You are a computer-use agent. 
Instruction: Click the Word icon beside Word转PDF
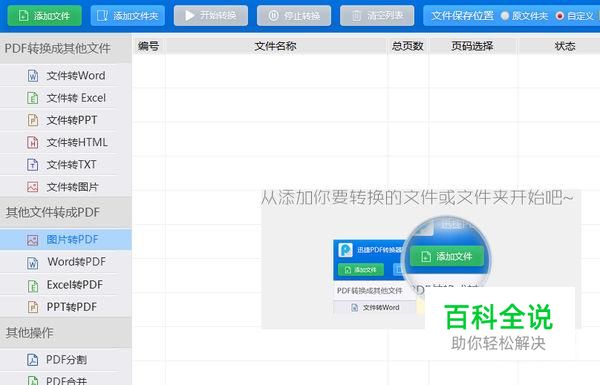coord(33,263)
